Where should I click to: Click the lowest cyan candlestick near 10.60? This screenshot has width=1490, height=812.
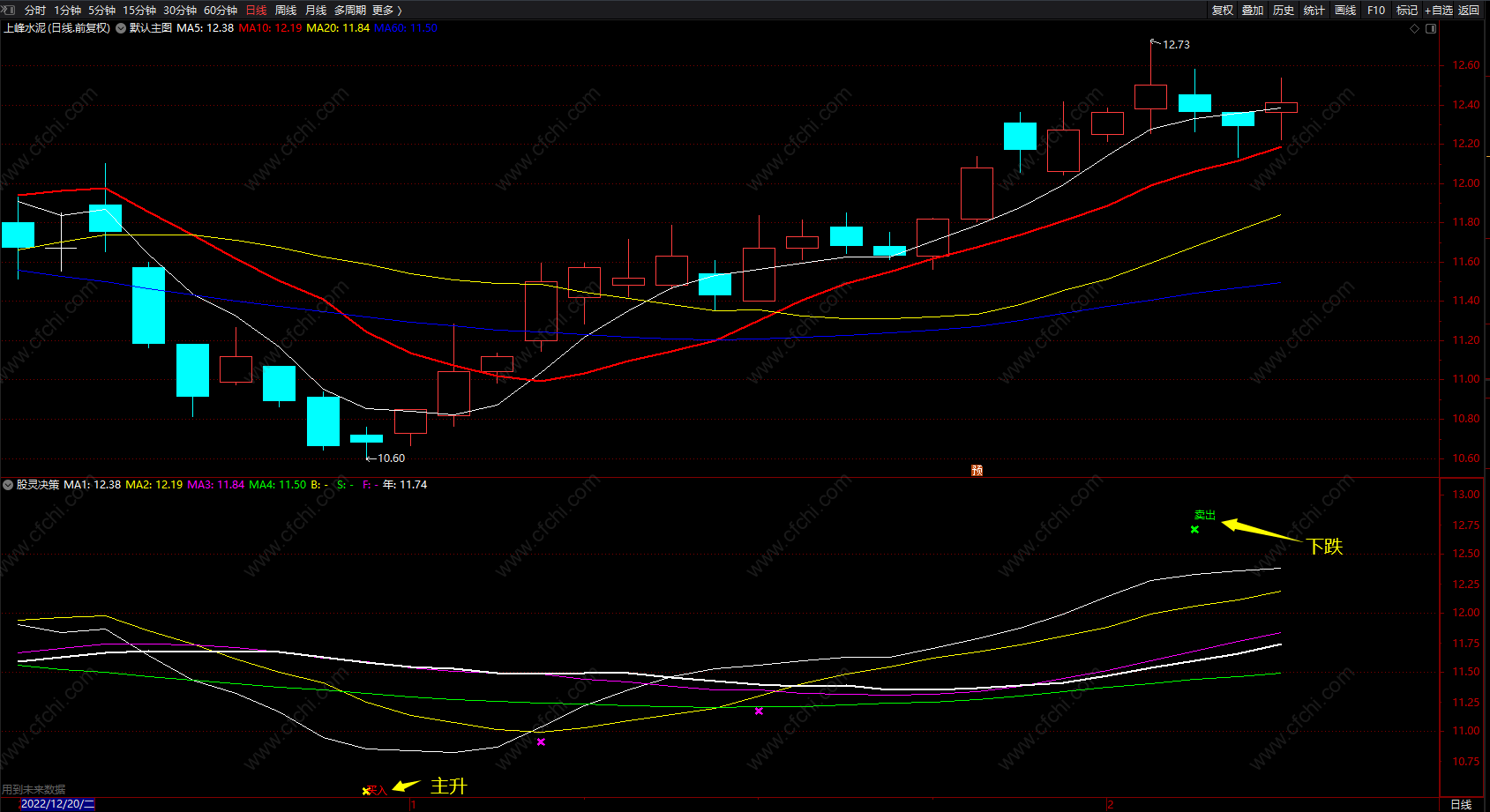pos(366,438)
